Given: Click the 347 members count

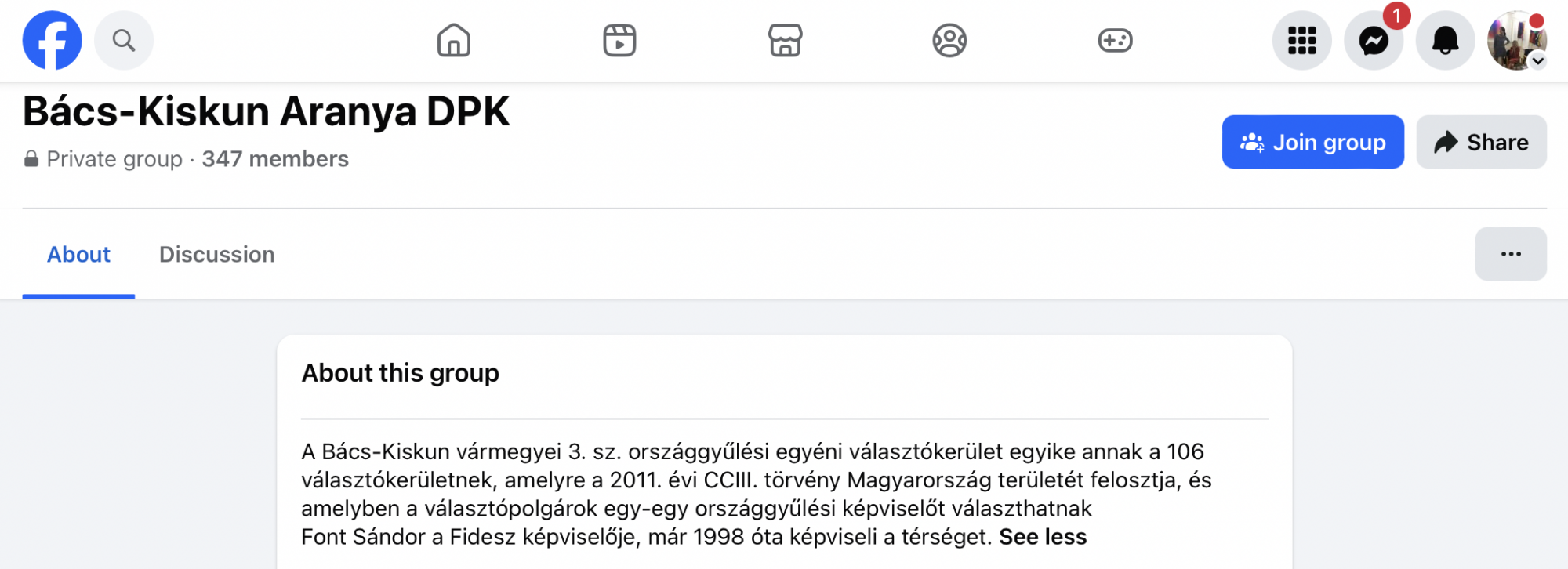Looking at the screenshot, I should click(x=275, y=159).
